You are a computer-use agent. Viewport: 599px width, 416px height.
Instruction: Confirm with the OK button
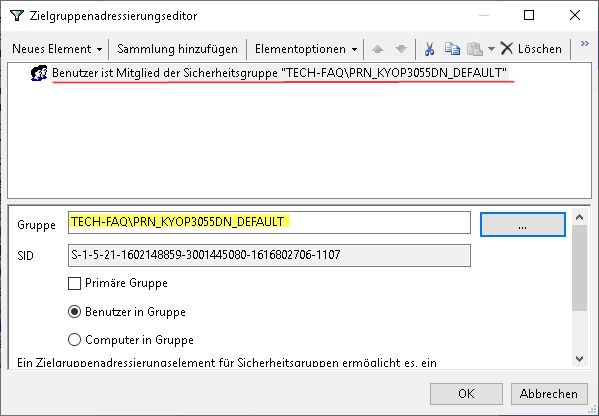click(466, 394)
